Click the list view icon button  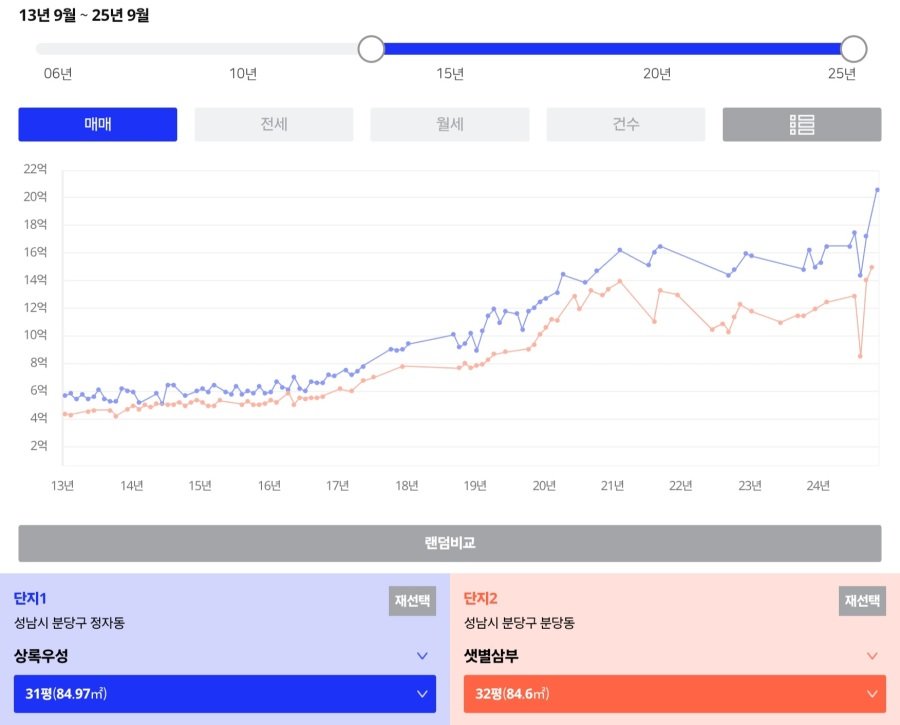tap(802, 125)
